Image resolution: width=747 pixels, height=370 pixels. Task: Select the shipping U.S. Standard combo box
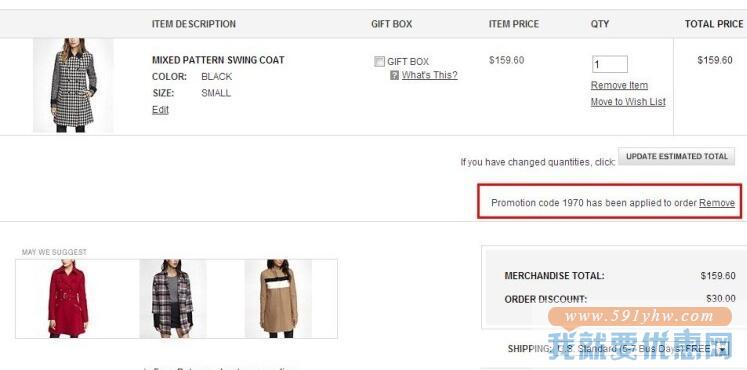click(642, 350)
